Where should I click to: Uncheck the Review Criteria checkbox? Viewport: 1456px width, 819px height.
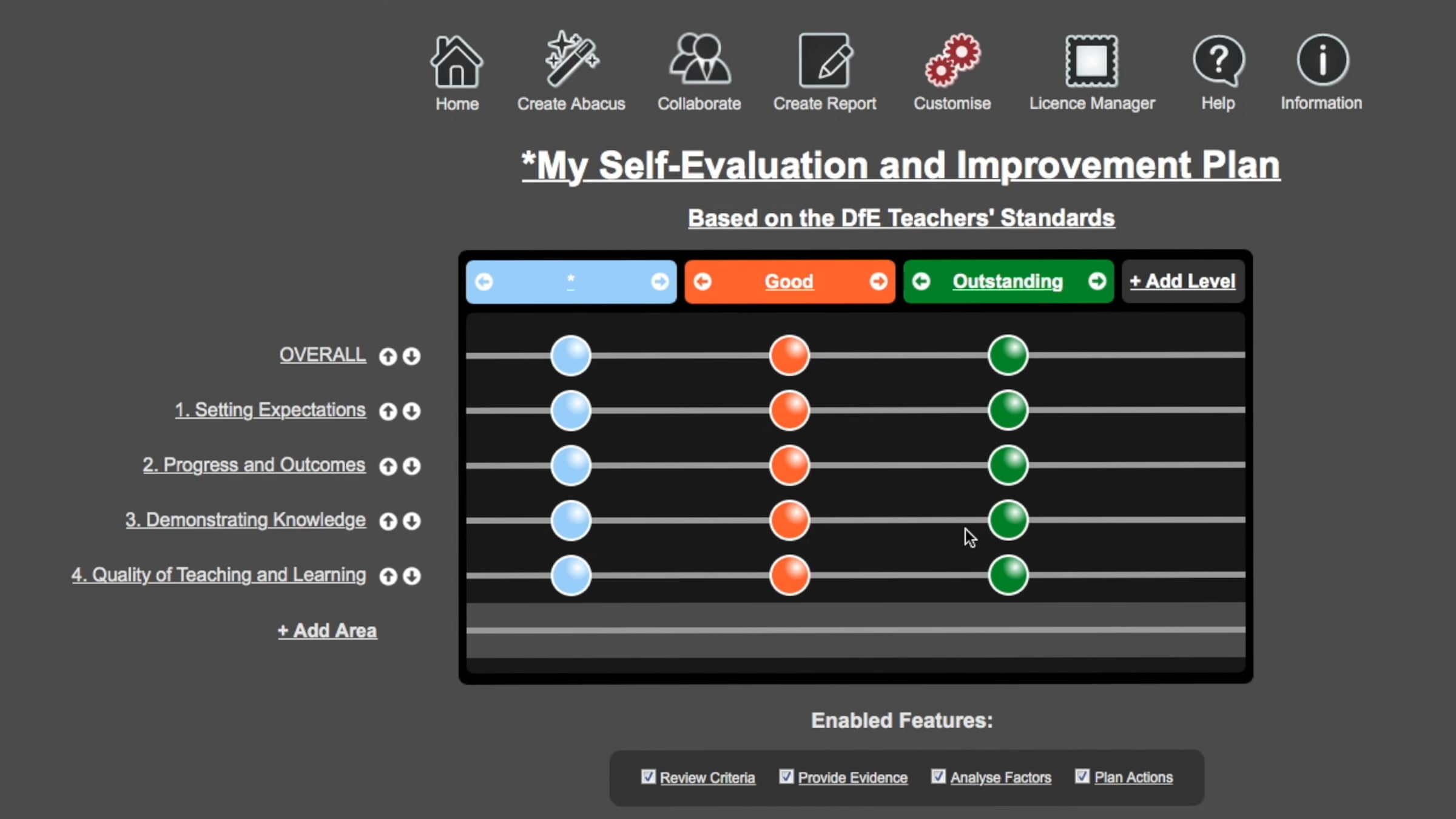(648, 777)
